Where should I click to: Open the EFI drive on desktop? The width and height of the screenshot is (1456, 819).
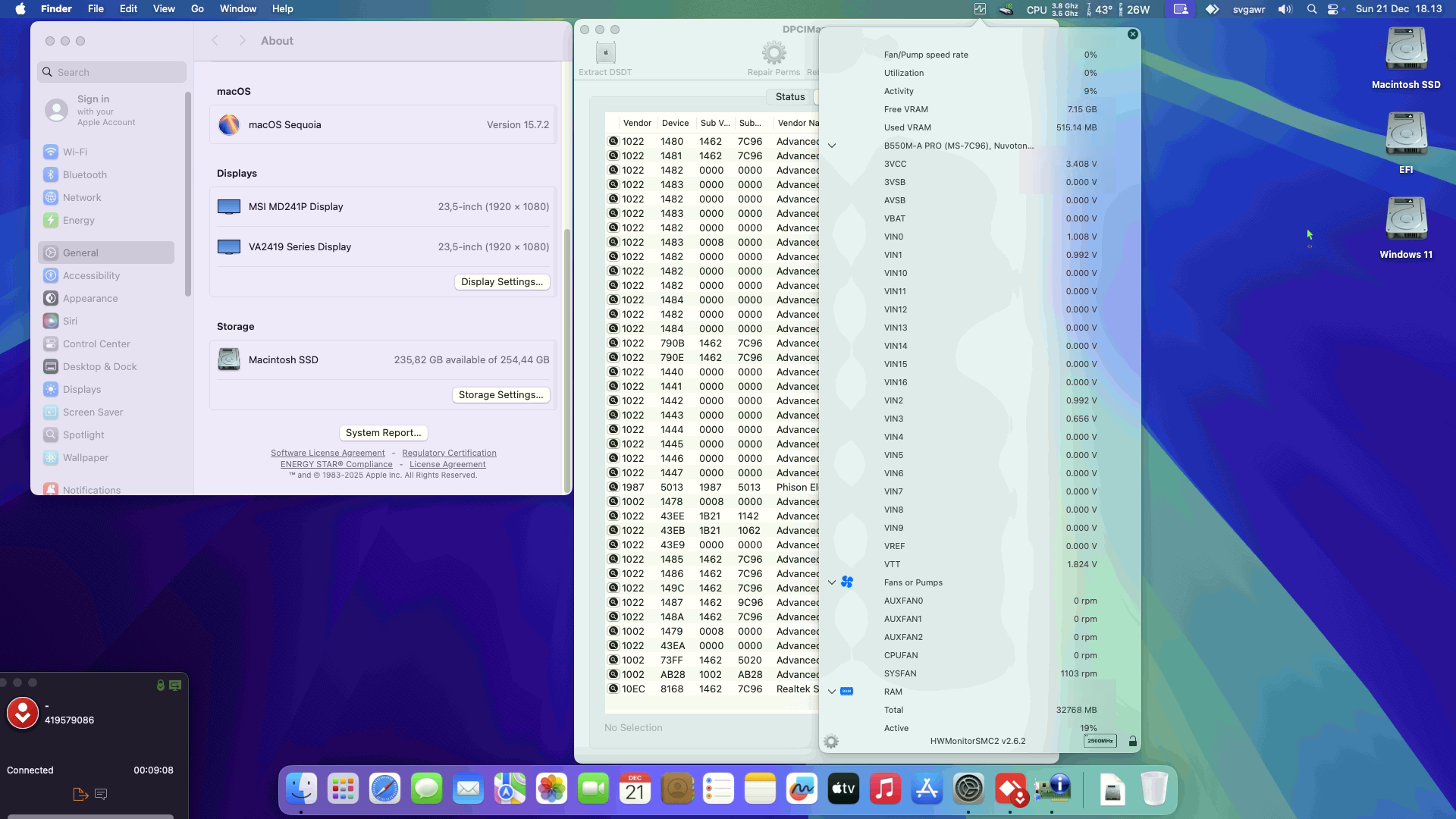click(1406, 143)
